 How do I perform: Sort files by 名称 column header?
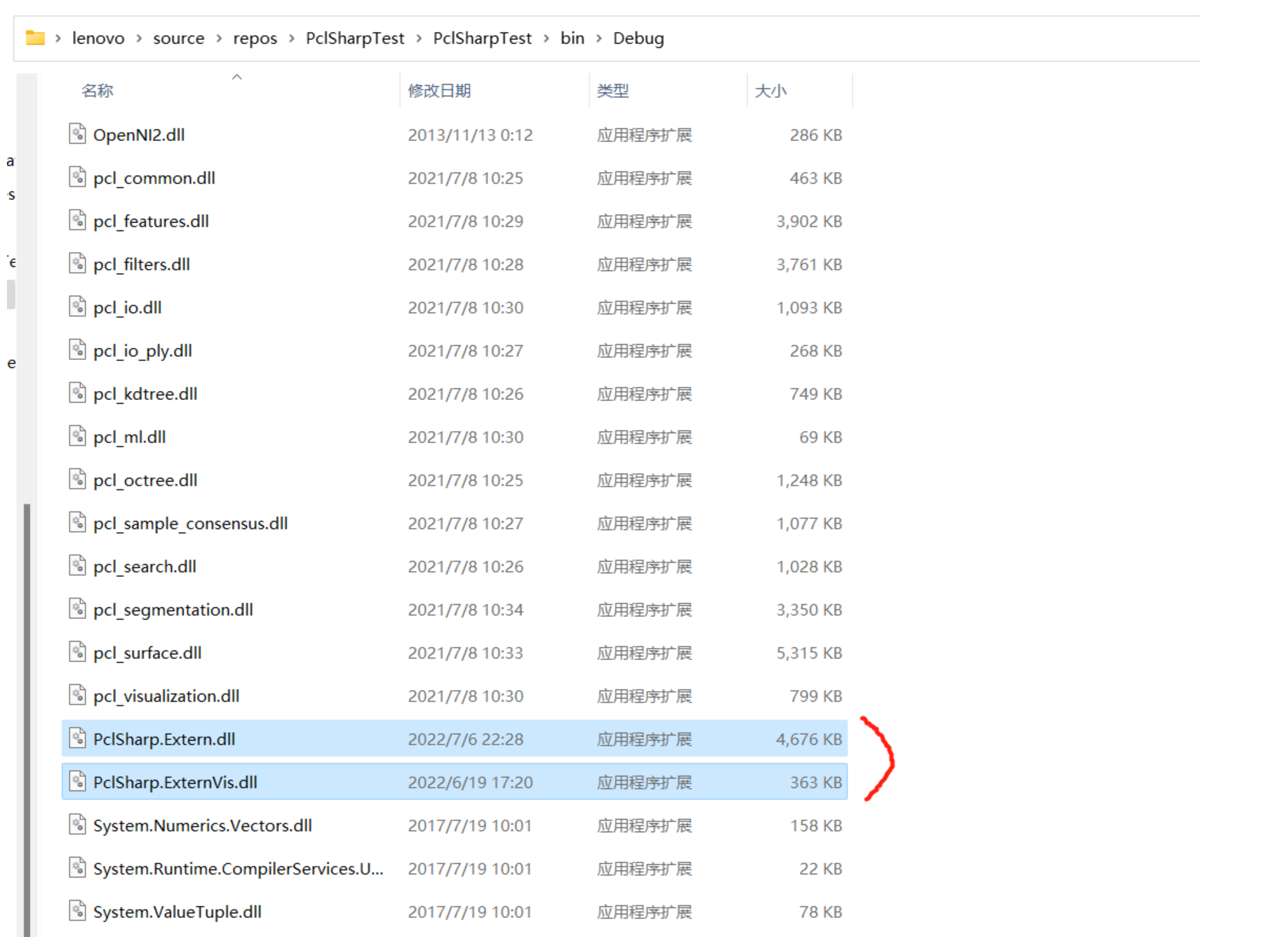(98, 91)
